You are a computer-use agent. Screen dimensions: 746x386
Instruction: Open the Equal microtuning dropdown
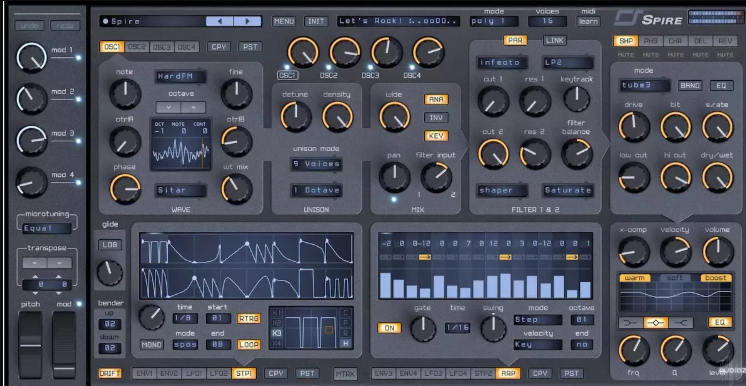click(x=47, y=228)
